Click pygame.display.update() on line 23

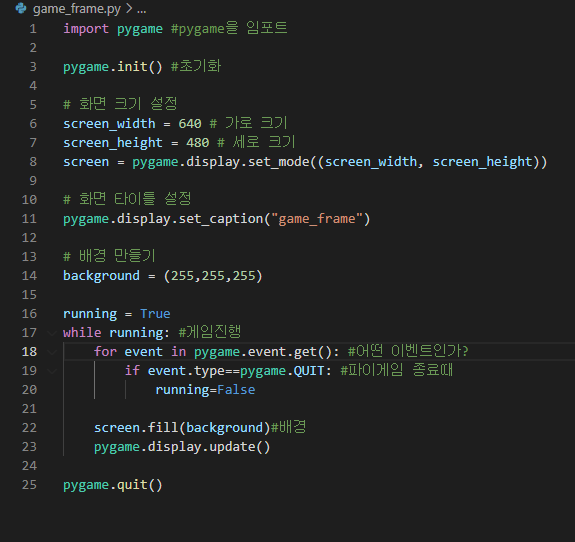(182, 447)
